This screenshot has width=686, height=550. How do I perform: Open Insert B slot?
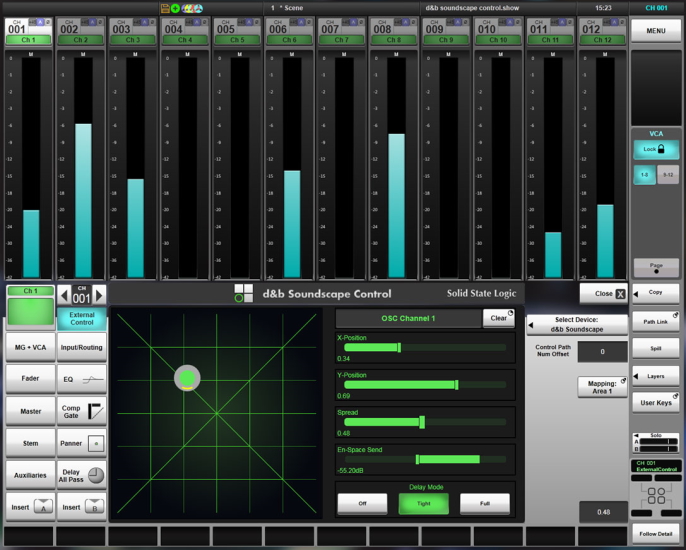click(82, 506)
